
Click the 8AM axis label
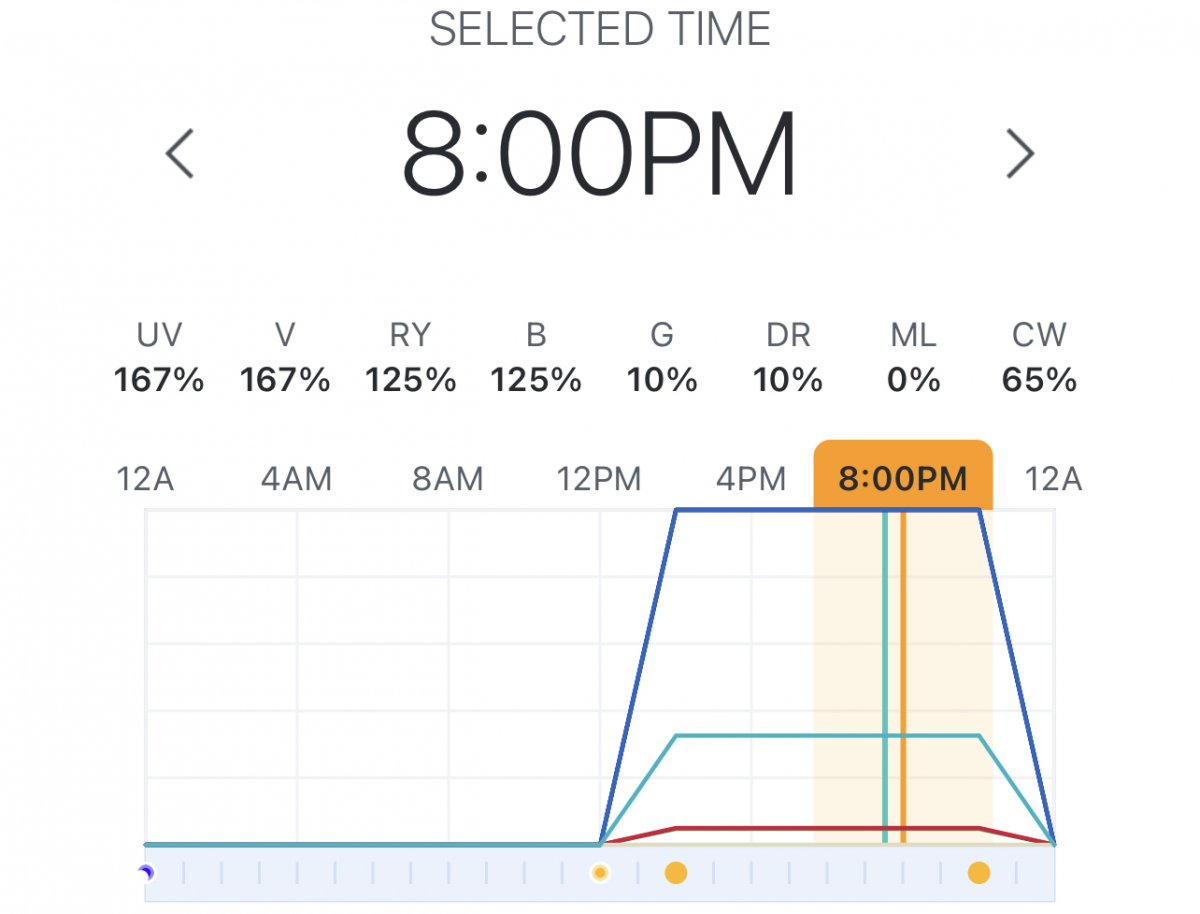pos(448,479)
